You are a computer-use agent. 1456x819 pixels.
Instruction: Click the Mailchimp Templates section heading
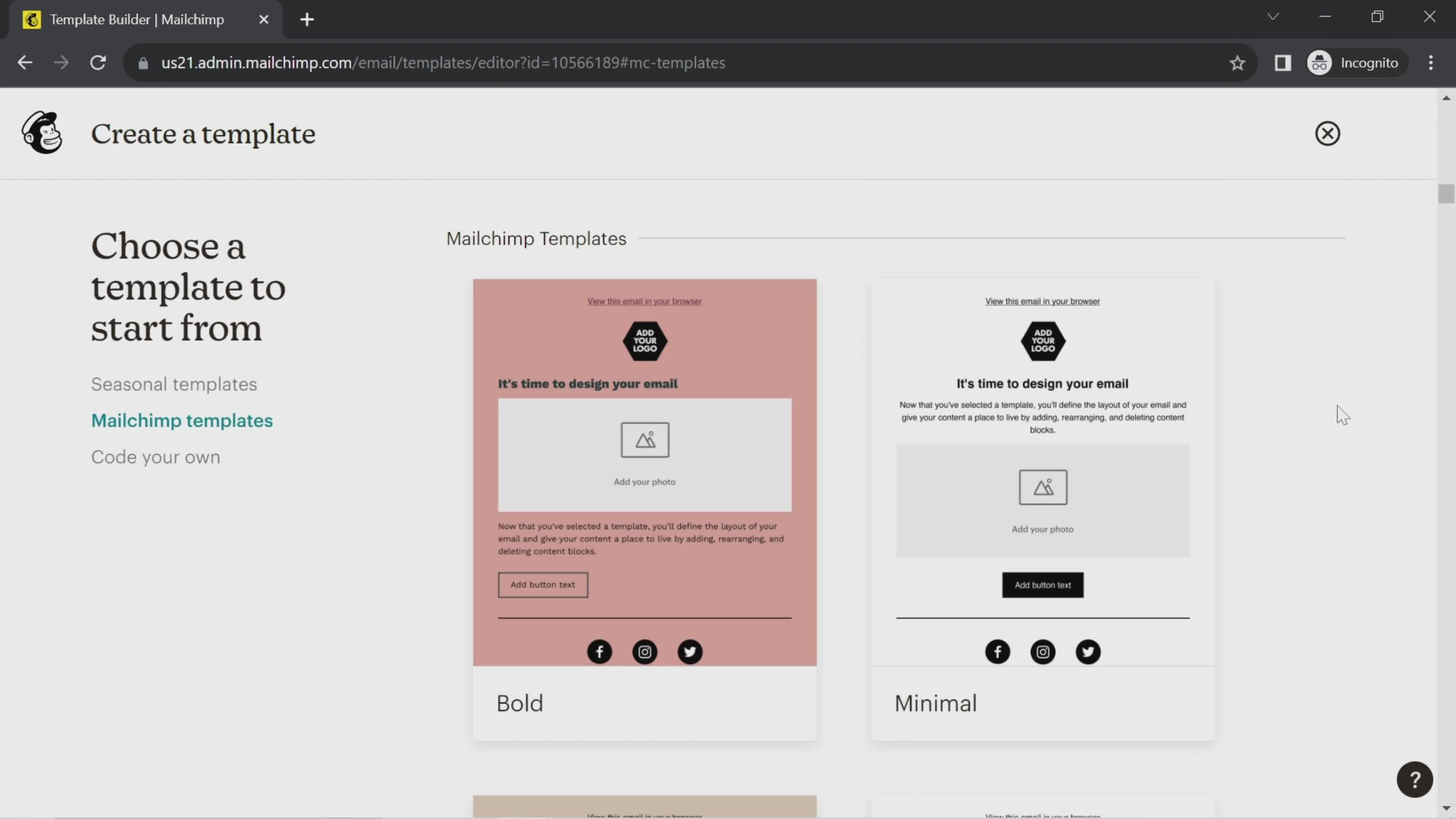[536, 238]
